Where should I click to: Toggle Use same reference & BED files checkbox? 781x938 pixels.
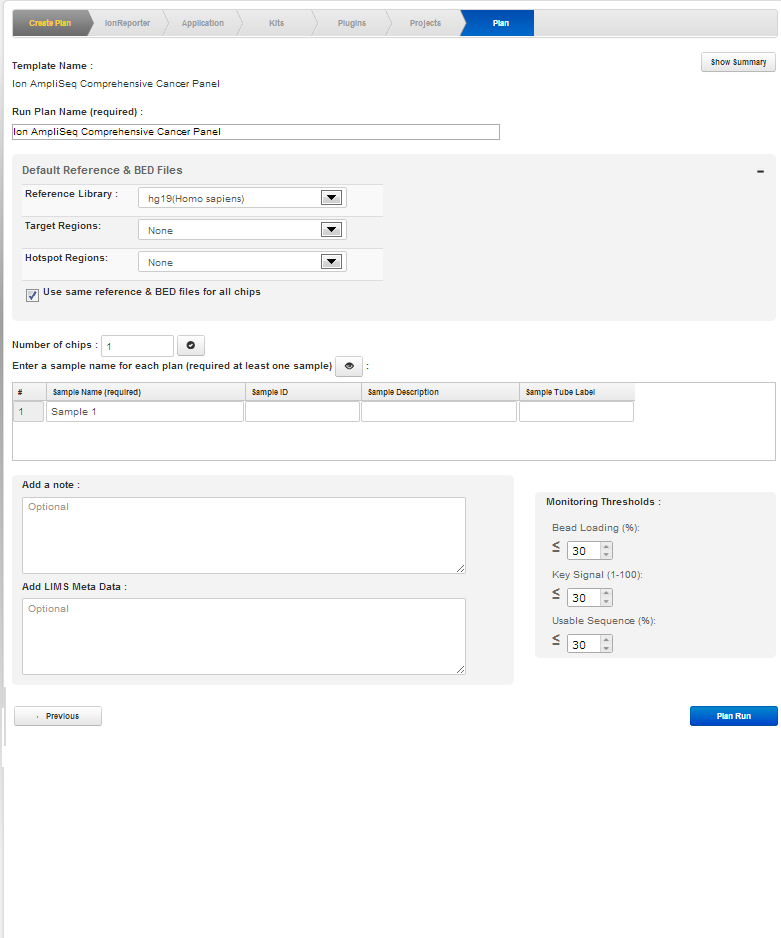coord(33,294)
